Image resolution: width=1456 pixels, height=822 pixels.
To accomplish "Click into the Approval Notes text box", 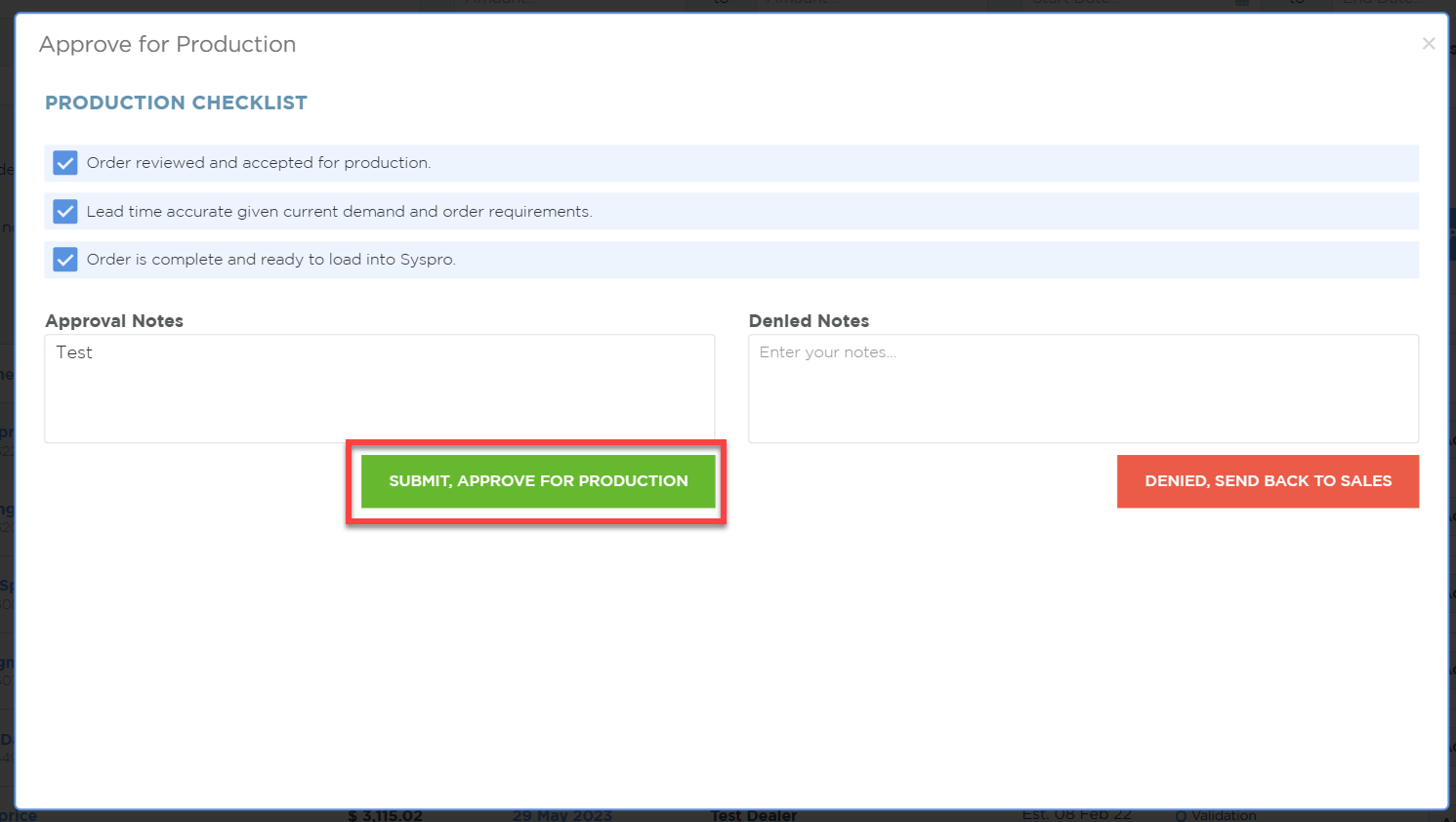I will click(x=380, y=389).
